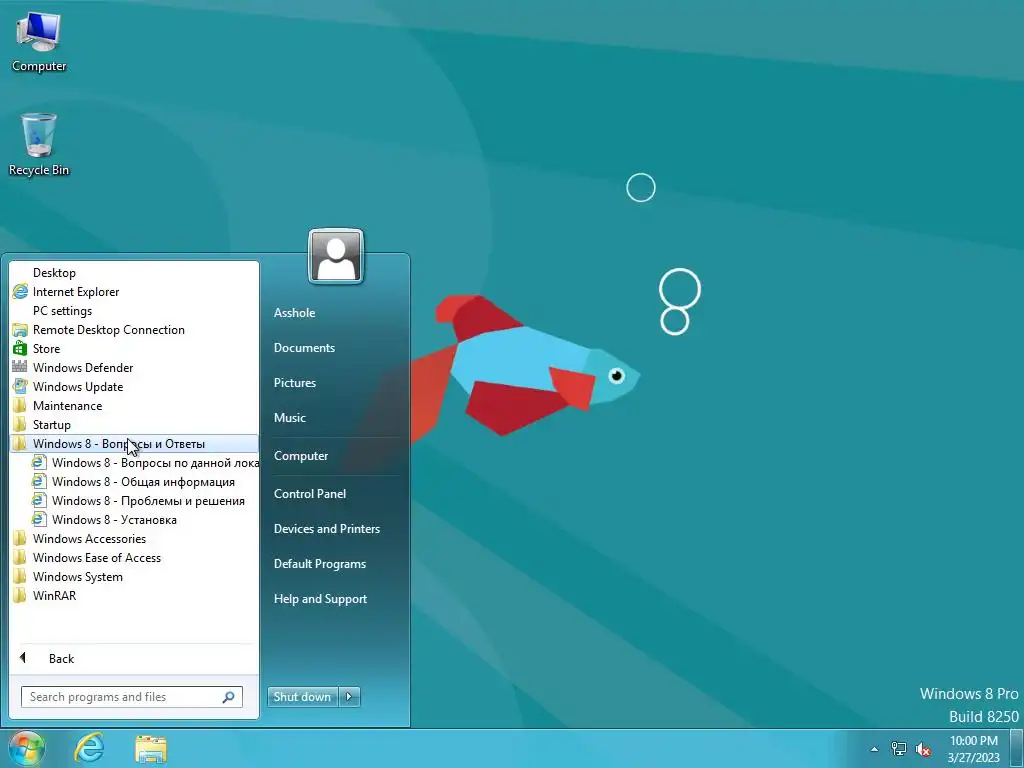
Task: Open the Recycle Bin desktop icon
Action: pyautogui.click(x=39, y=145)
